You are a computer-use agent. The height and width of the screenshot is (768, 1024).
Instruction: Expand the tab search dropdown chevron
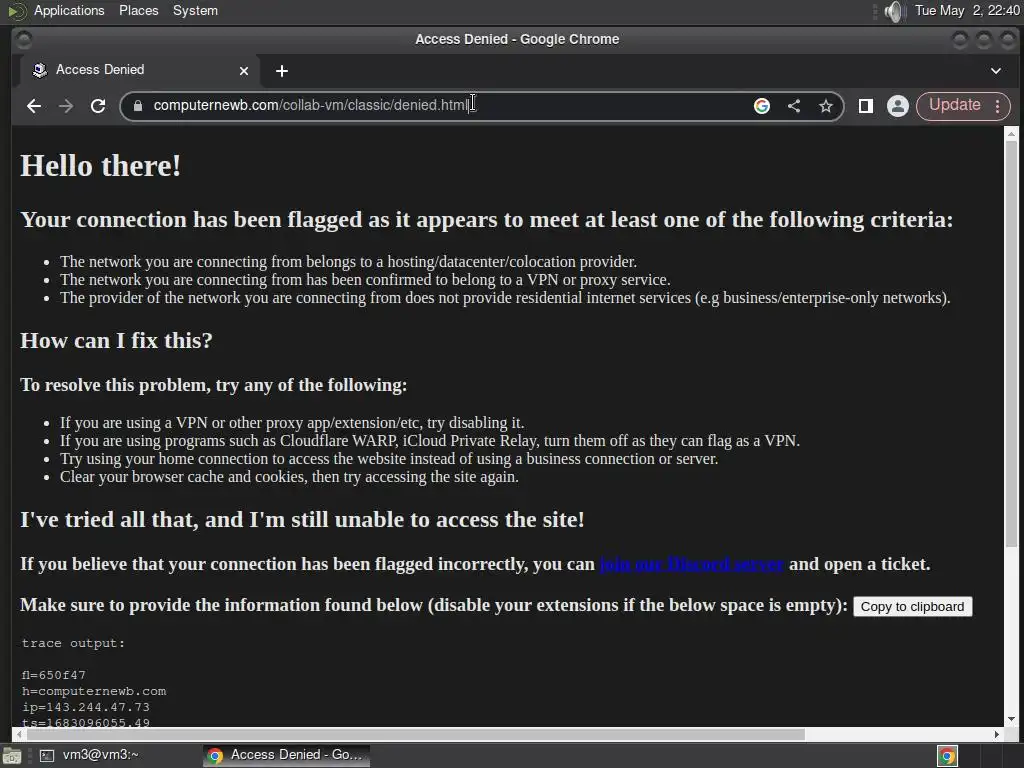(995, 71)
